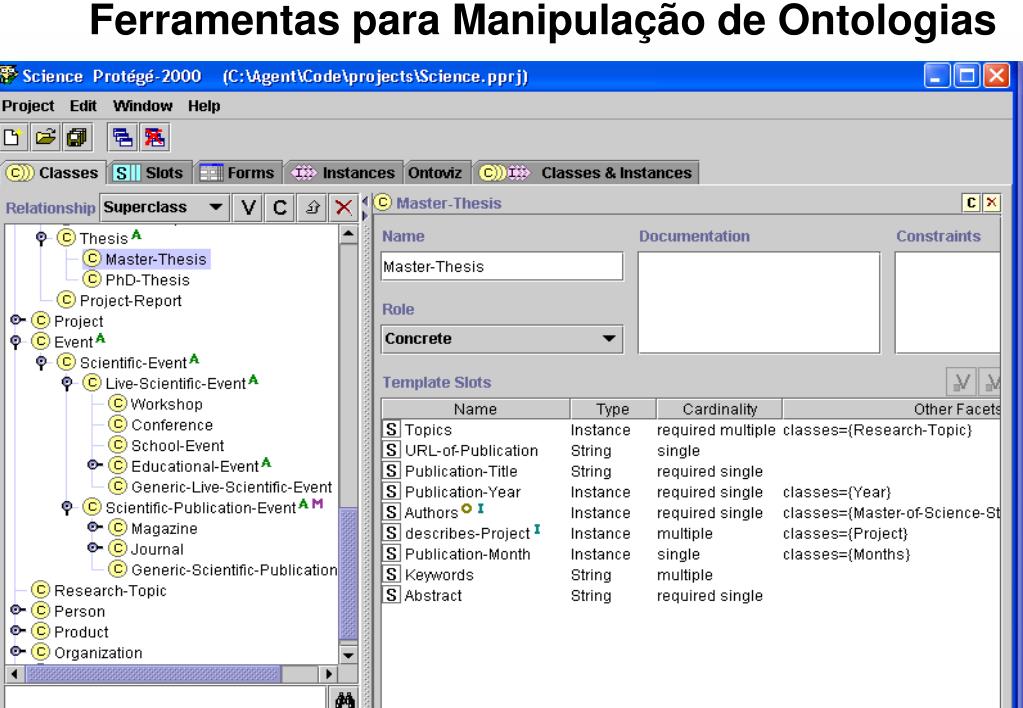Click inside the Documentation text box
1023x708 pixels.
(759, 303)
